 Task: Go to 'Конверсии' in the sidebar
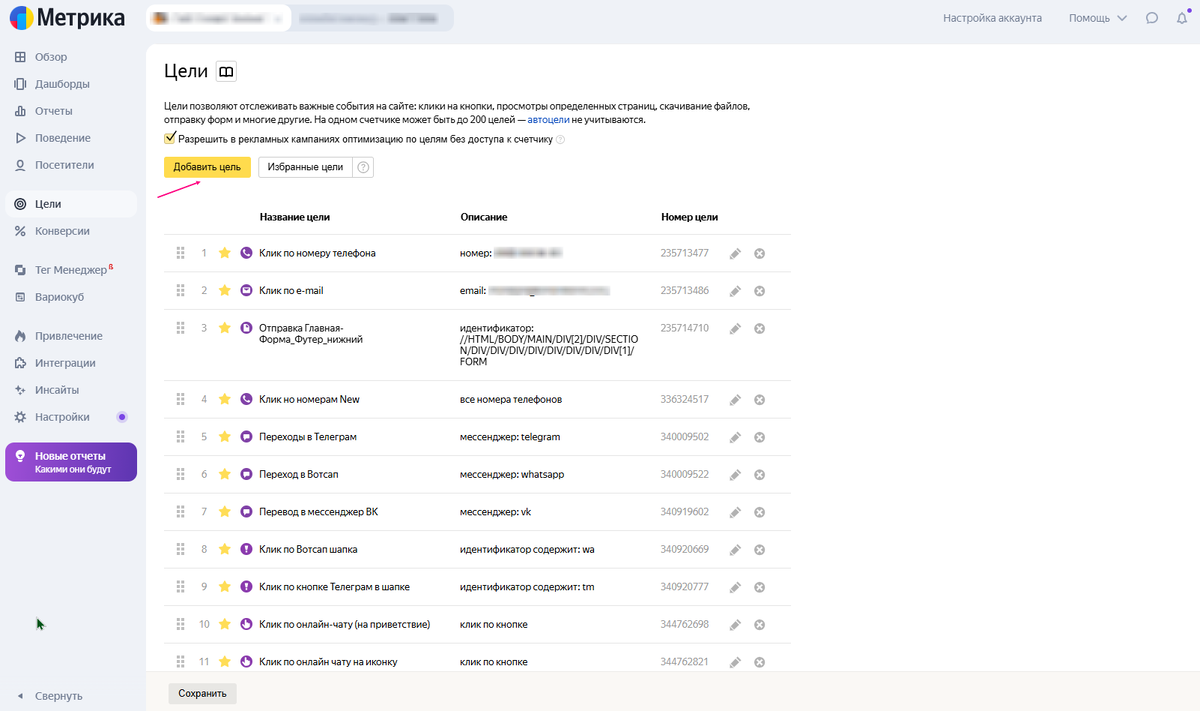[x=62, y=231]
